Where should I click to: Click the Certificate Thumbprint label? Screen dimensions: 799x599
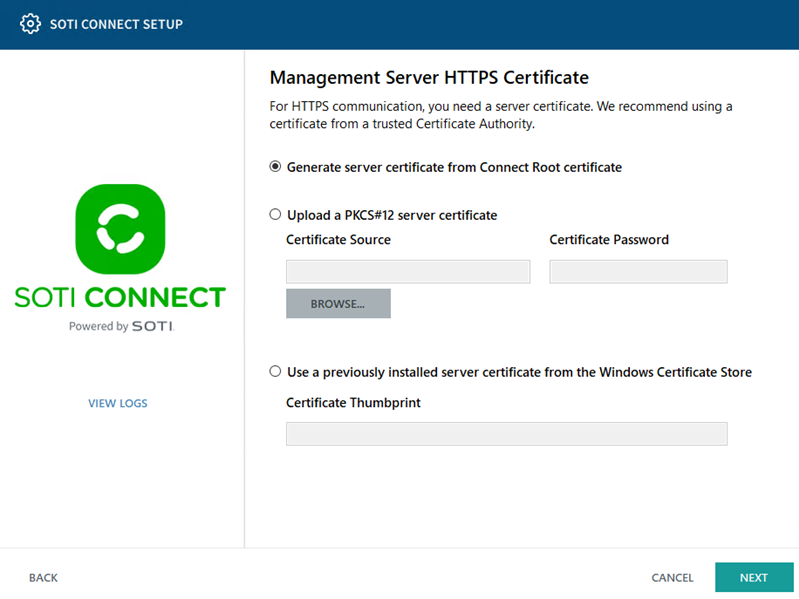[353, 402]
